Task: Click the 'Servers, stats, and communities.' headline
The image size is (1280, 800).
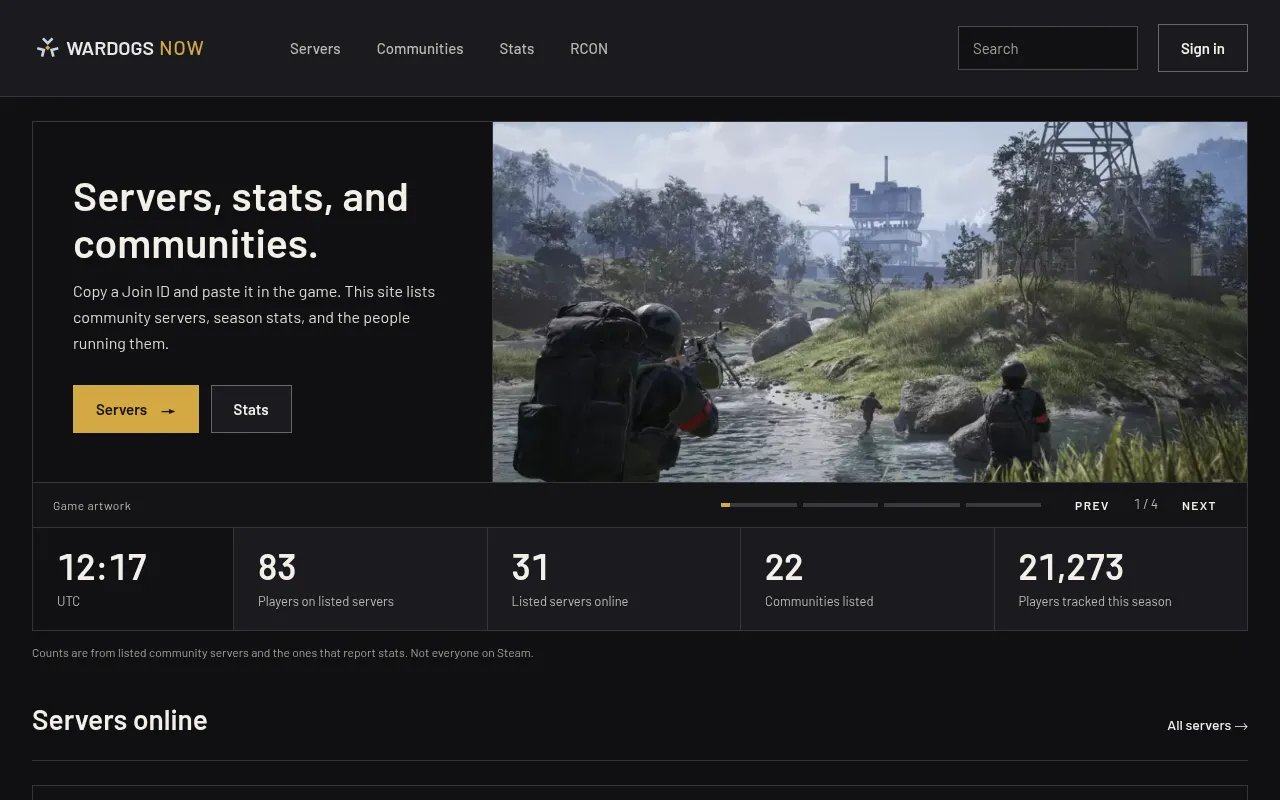Action: tap(241, 220)
